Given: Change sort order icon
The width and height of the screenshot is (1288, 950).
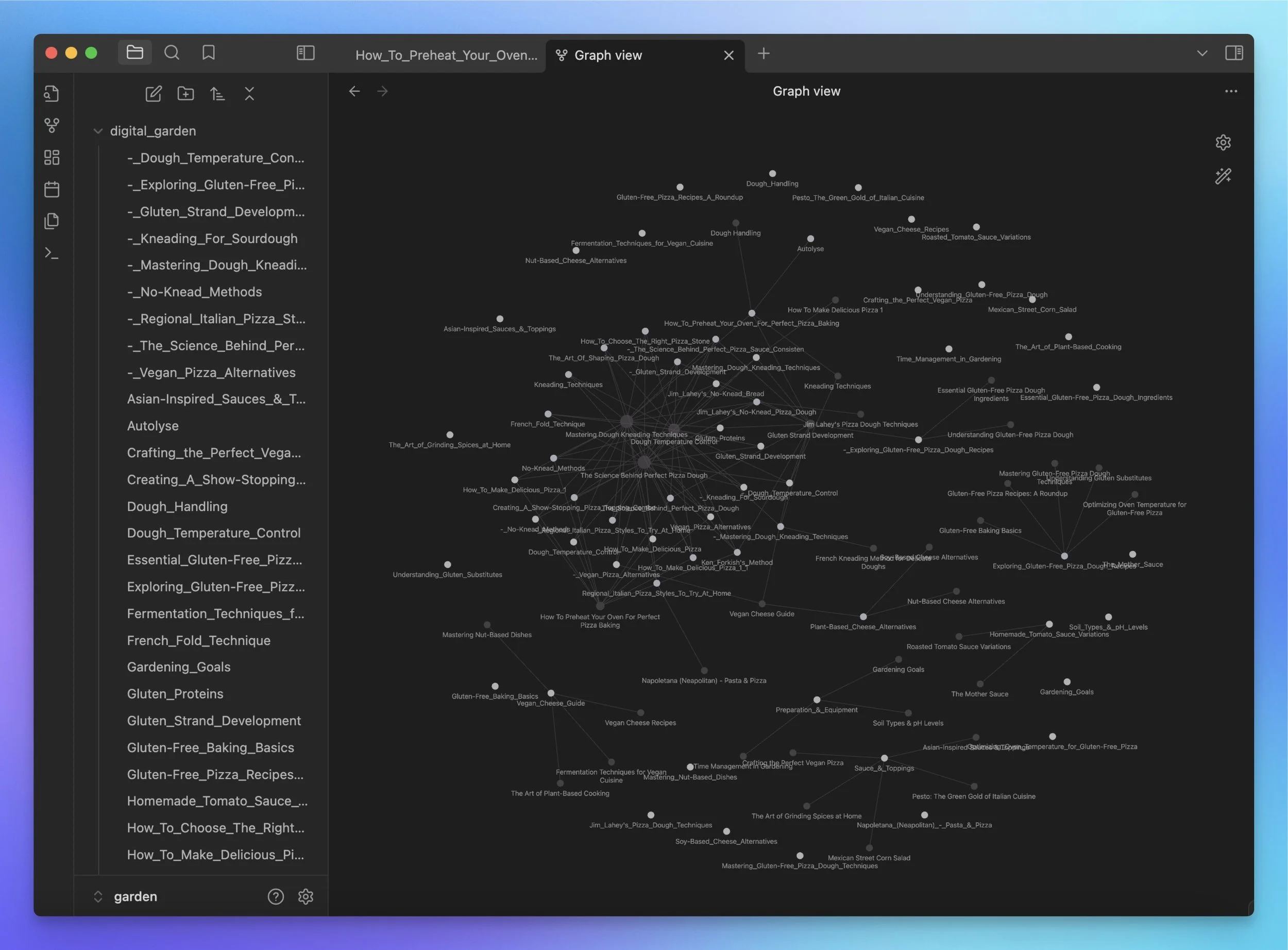Looking at the screenshot, I should point(217,94).
